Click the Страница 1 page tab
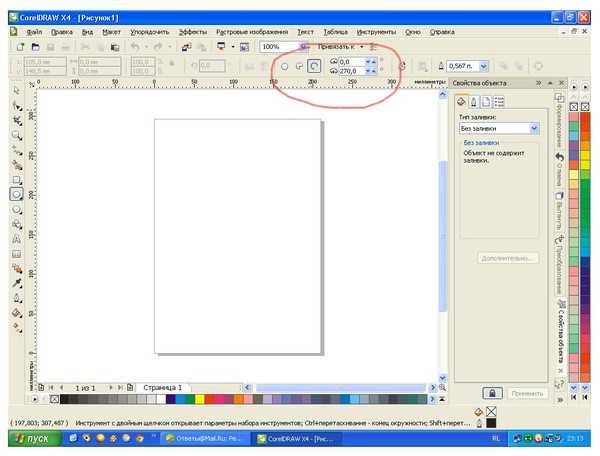The width and height of the screenshot is (600, 456). tap(163, 388)
